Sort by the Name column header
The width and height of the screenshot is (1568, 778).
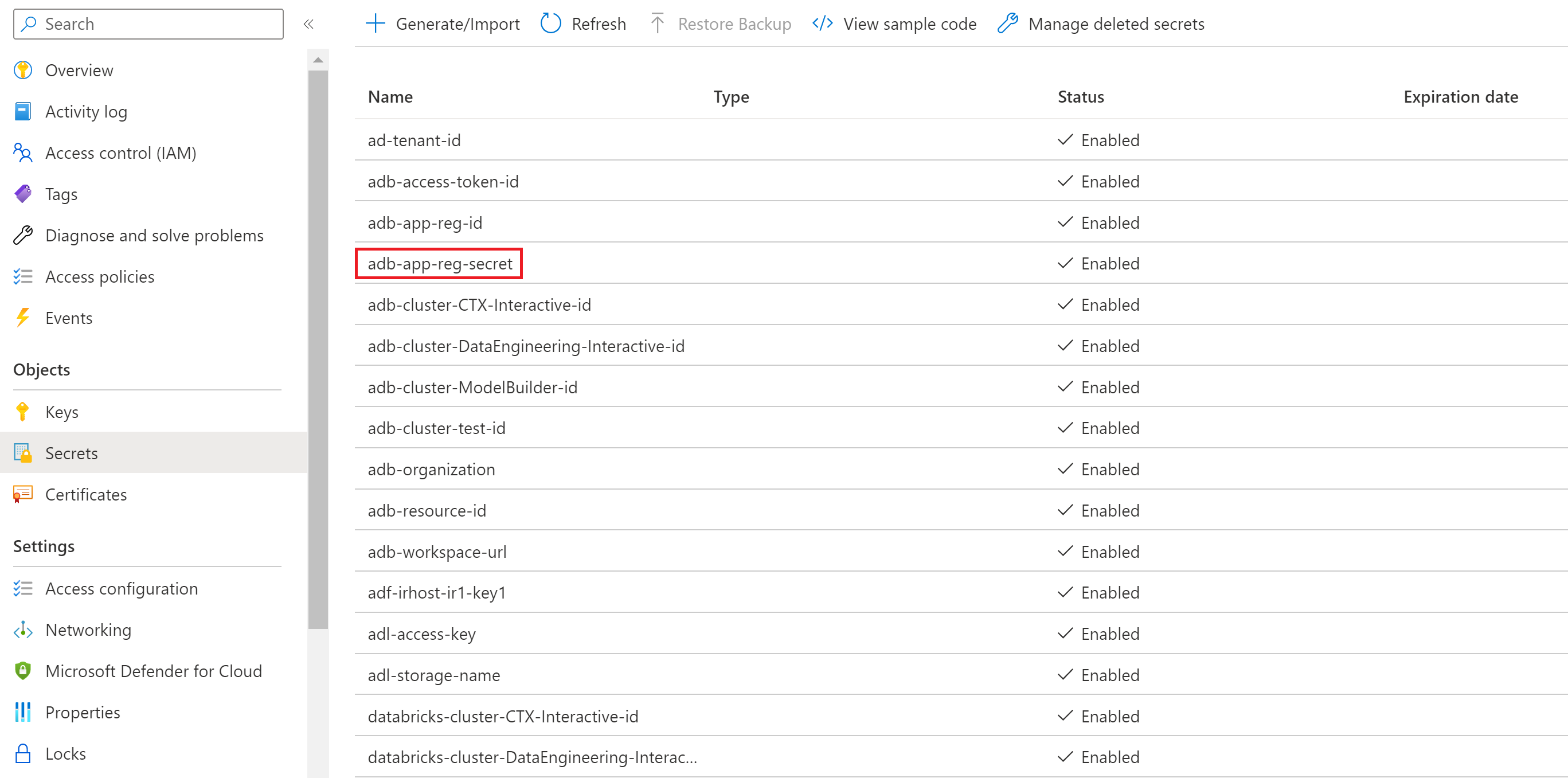pyautogui.click(x=390, y=97)
